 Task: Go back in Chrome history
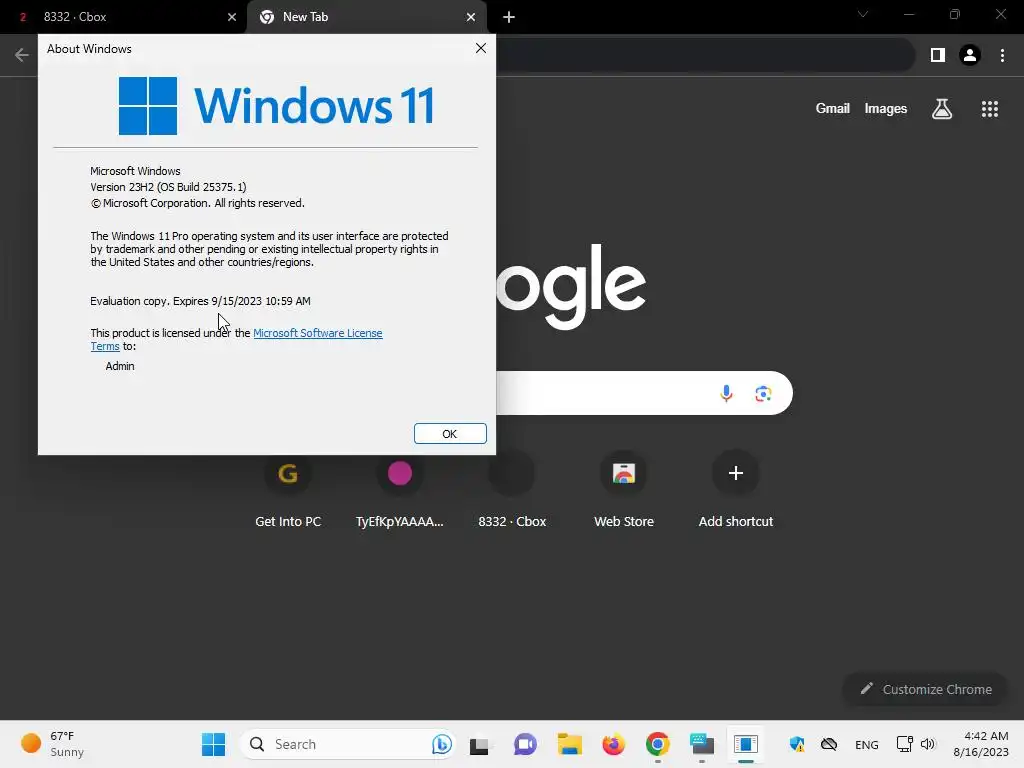[22, 55]
